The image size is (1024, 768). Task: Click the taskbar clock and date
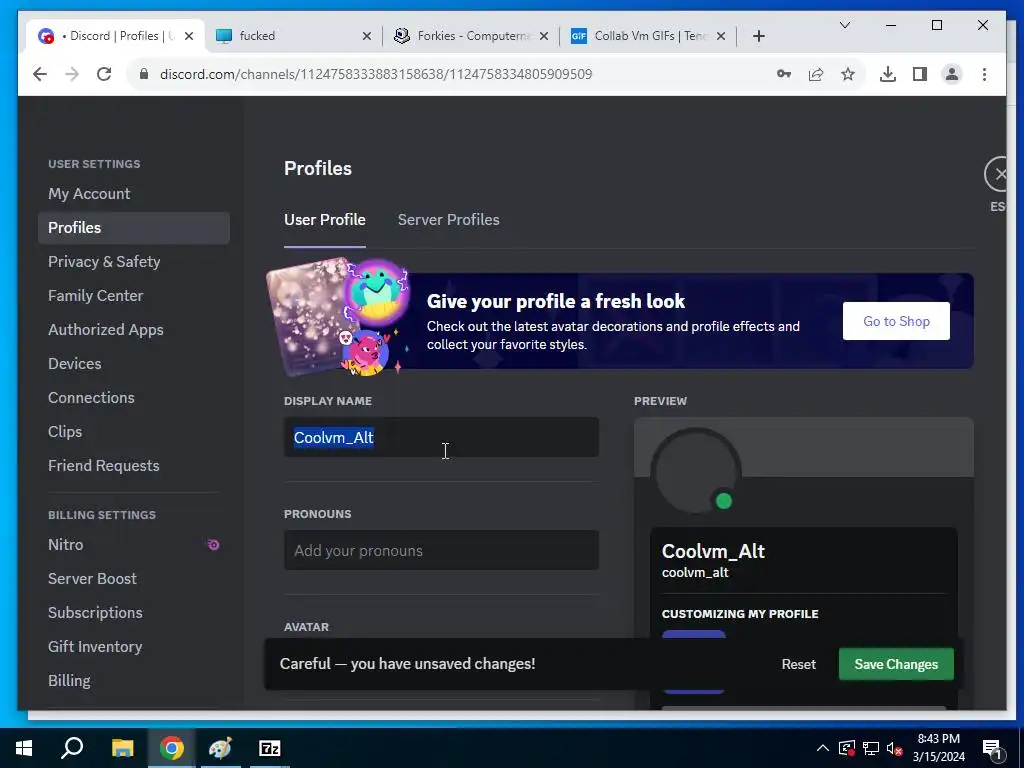[x=938, y=748]
